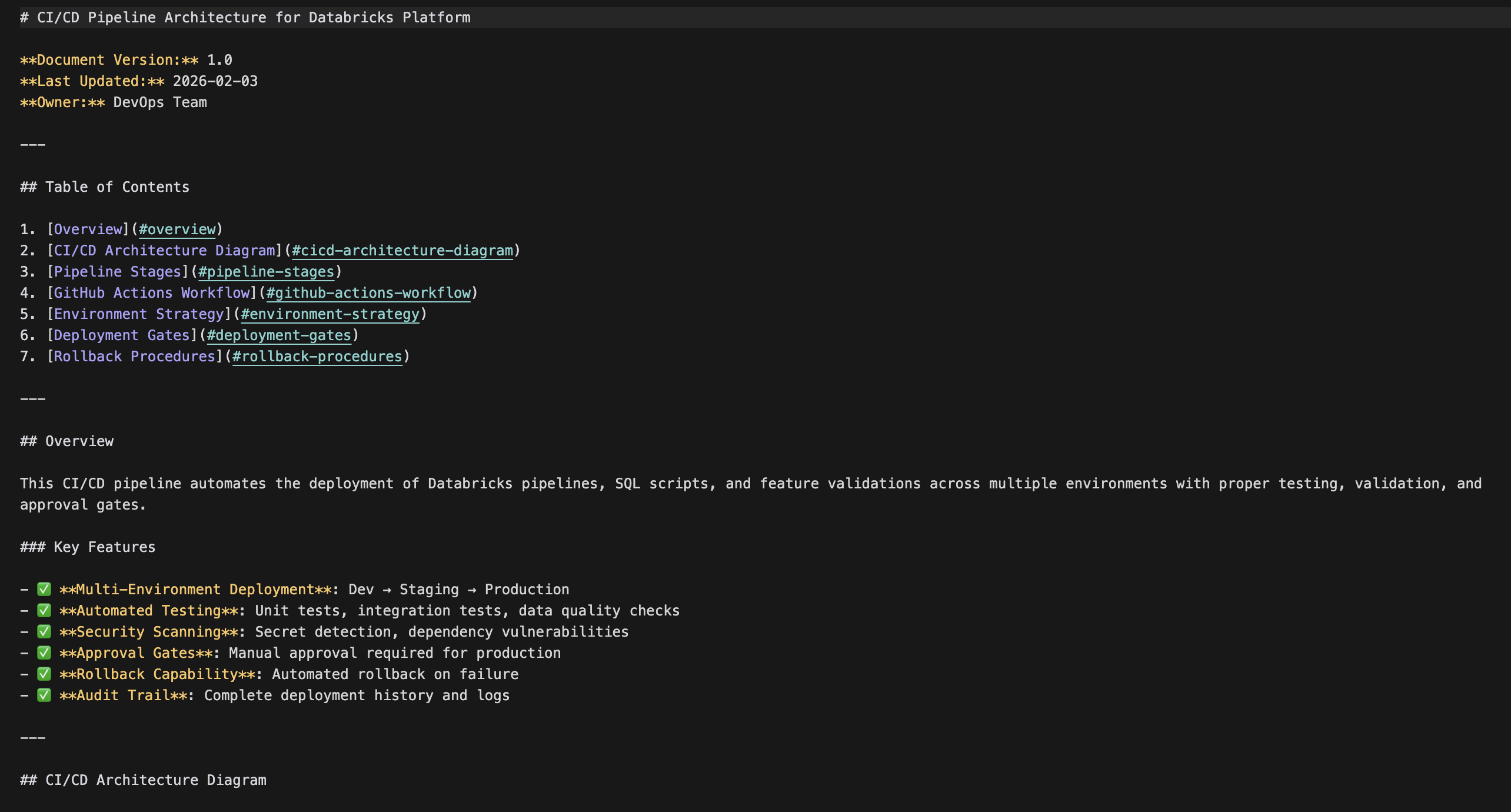The image size is (1511, 812).
Task: Click the bold Document Version label
Action: [x=109, y=60]
